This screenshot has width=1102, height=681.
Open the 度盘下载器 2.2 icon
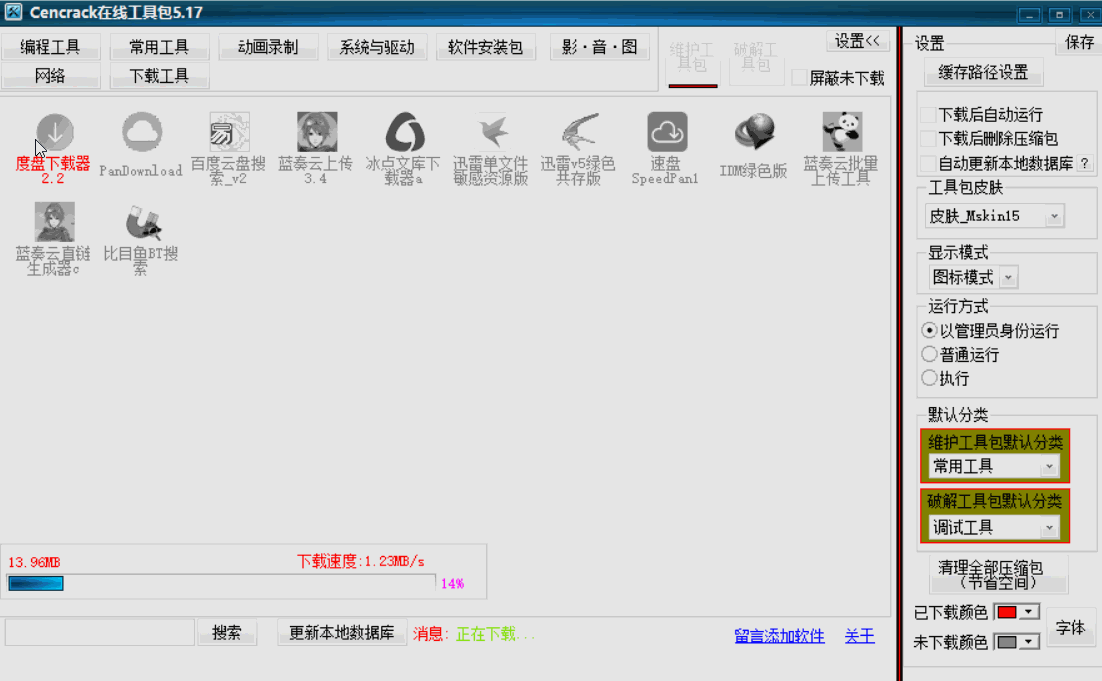[54, 132]
